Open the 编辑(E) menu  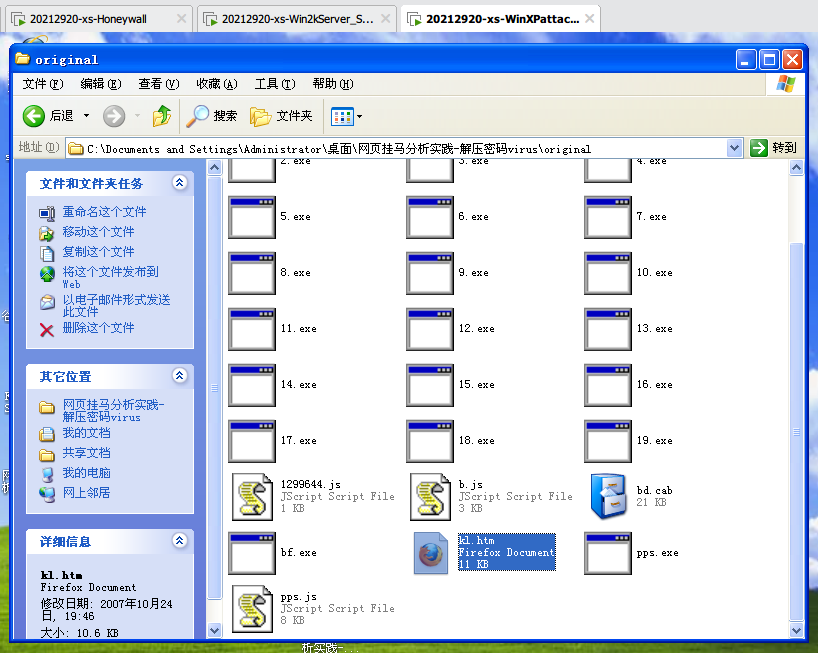point(101,84)
